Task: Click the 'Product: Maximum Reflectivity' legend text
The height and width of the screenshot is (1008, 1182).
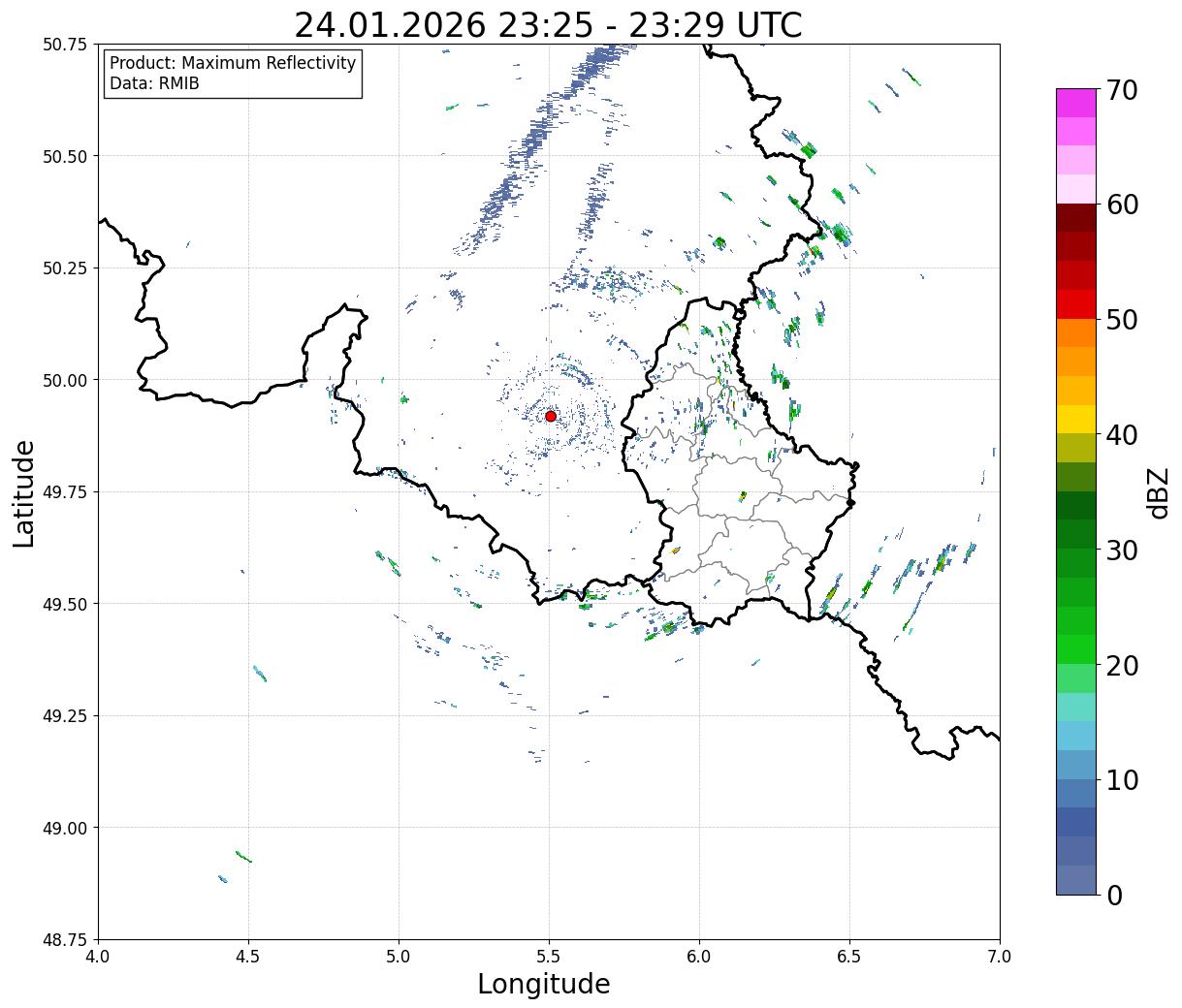Action: 233,63
